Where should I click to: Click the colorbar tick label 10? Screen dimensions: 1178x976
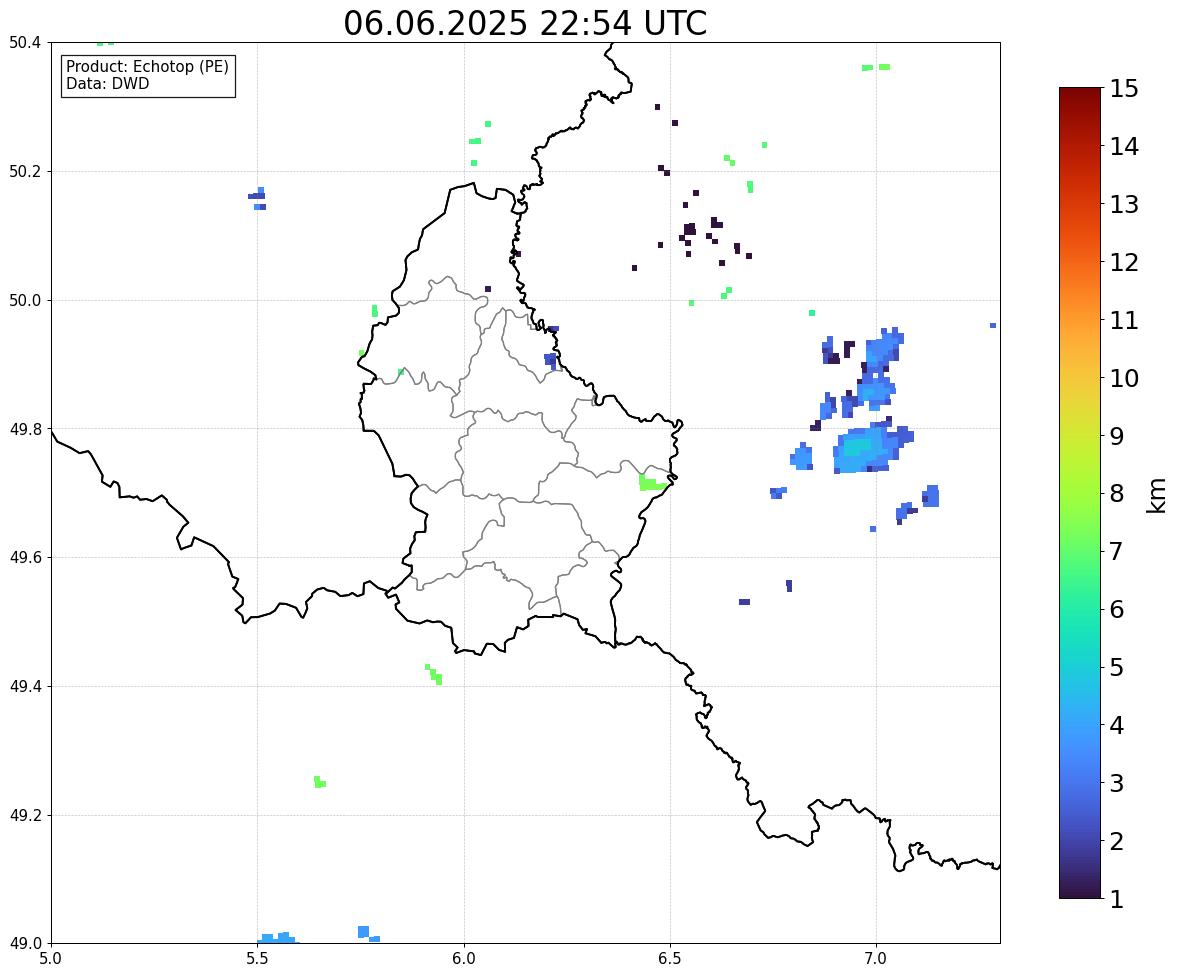(x=1124, y=378)
